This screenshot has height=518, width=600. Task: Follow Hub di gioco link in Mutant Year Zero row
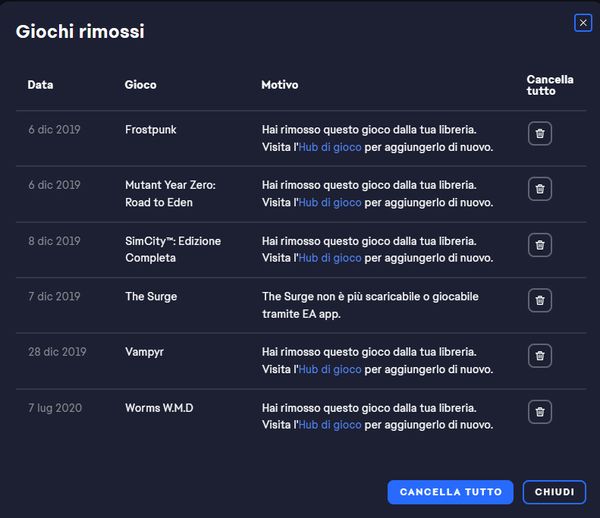[x=330, y=203]
